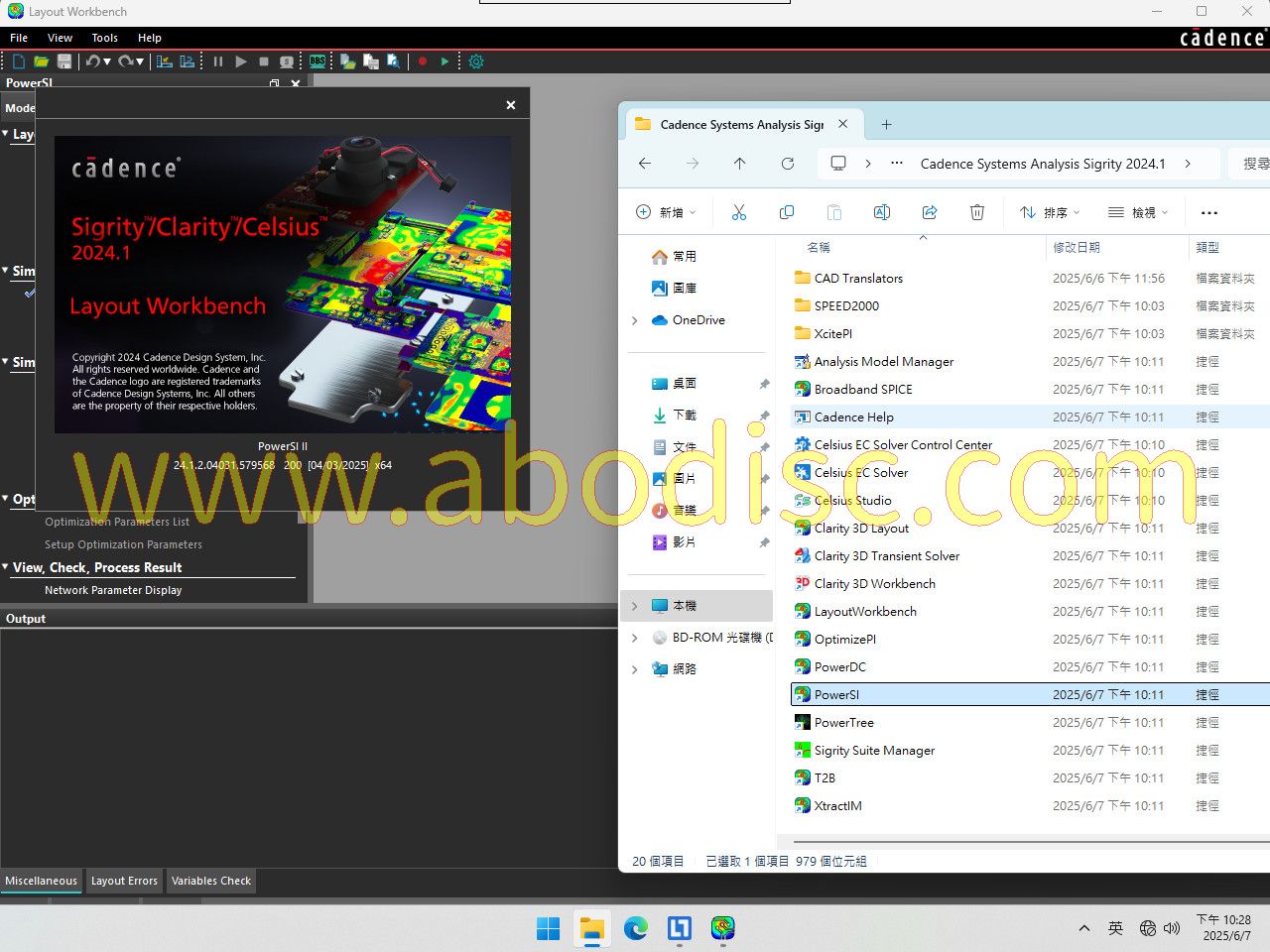The image size is (1270, 952).
Task: Click the Share icon in Explorer toolbar
Action: click(930, 212)
